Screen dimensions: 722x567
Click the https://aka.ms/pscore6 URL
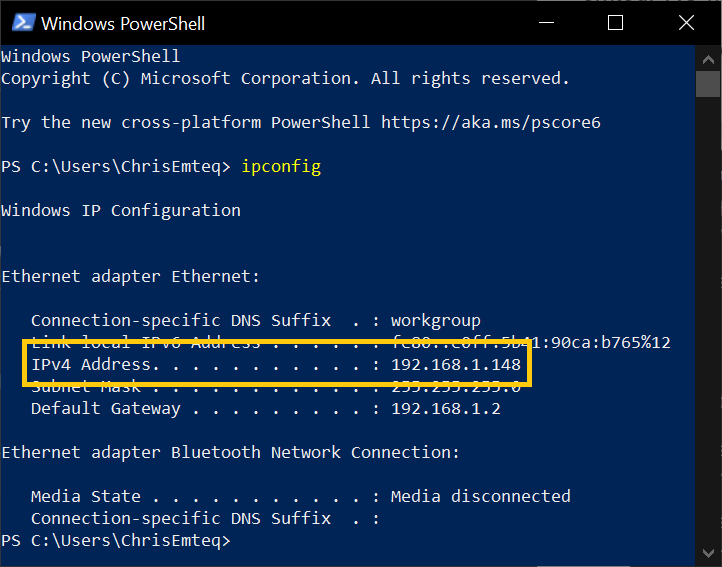[x=491, y=123]
